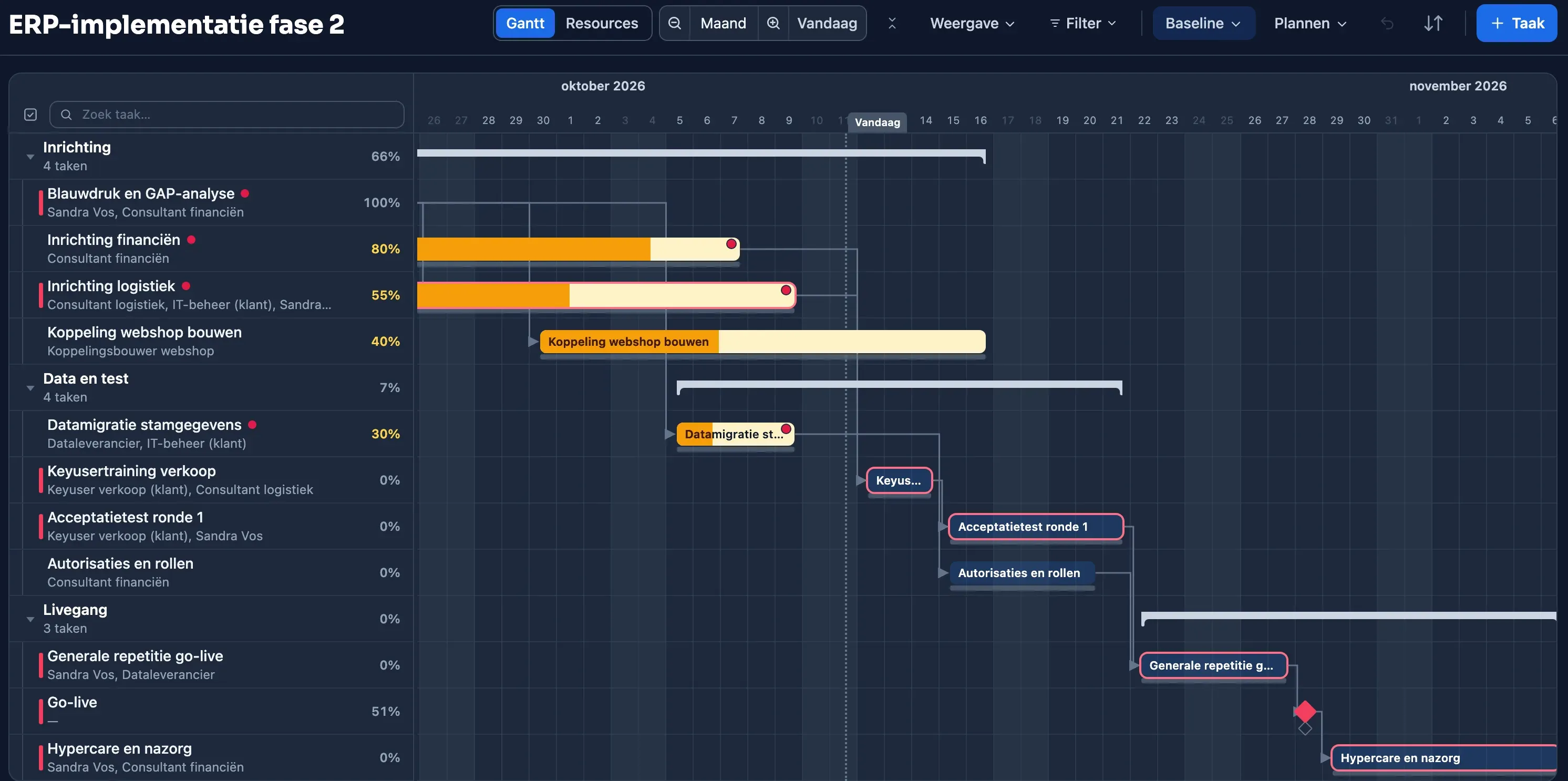This screenshot has height=781, width=1568.
Task: Collapse the Livegang group
Action: click(30, 620)
